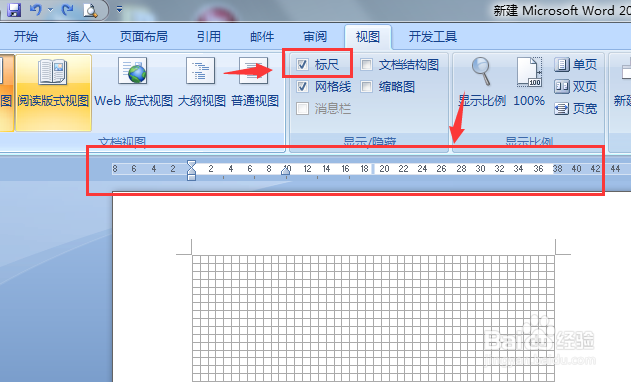Switch to the 插入 tab
The height and width of the screenshot is (382, 631).
78,37
